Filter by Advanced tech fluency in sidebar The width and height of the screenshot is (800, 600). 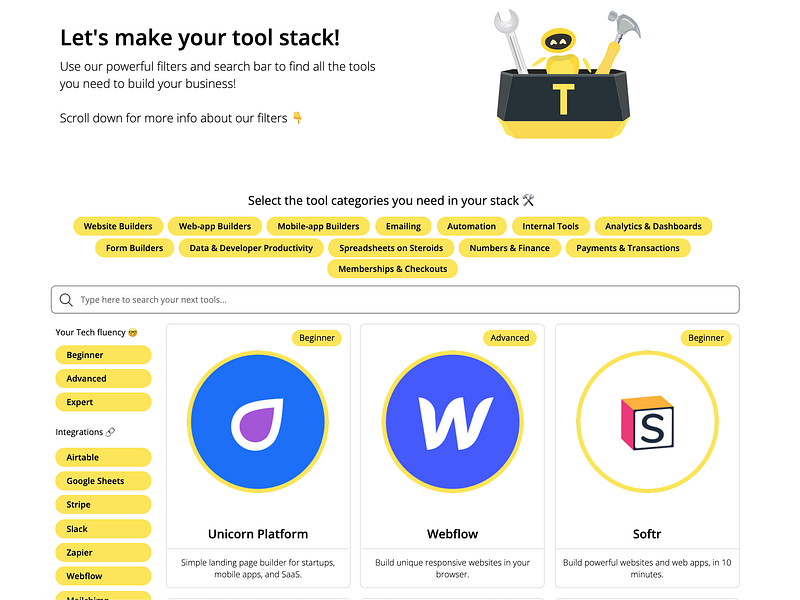(103, 379)
